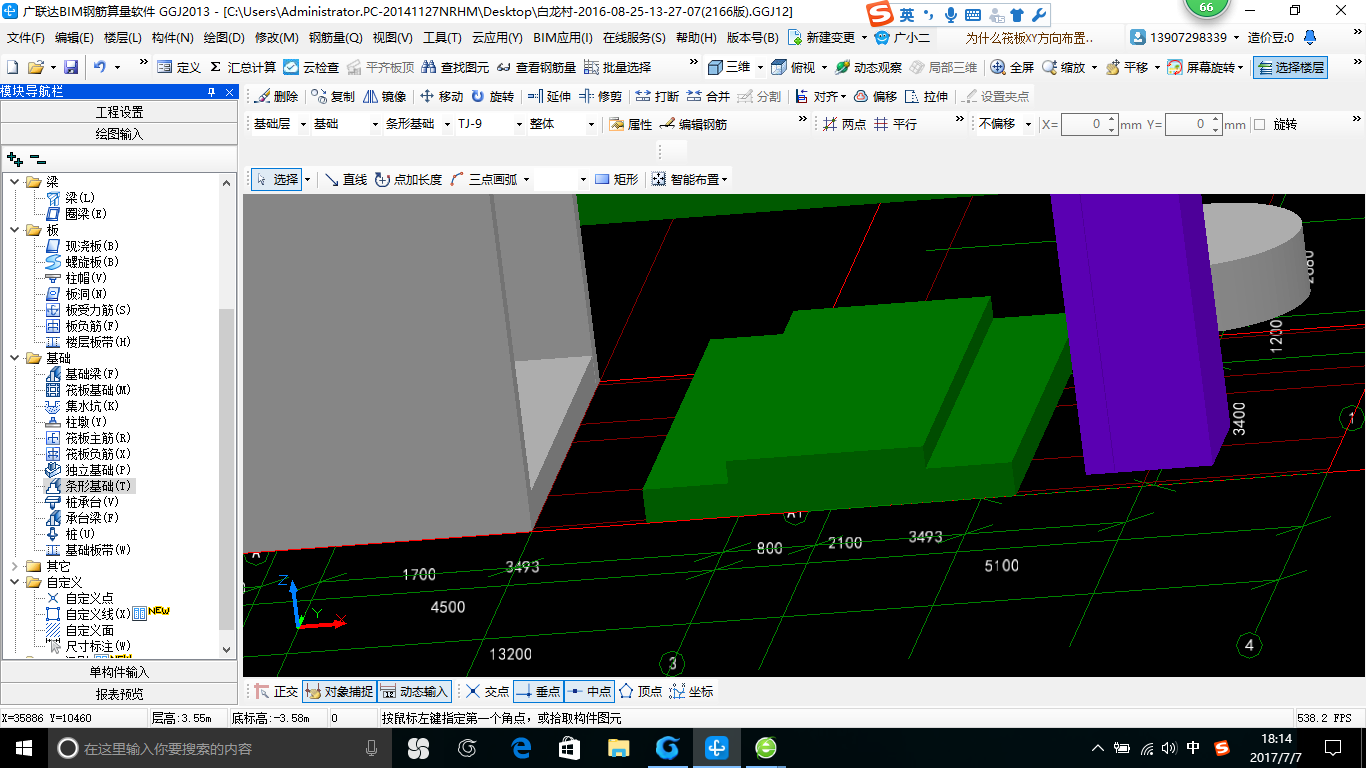This screenshot has height=768, width=1366.
Task: Click 选择楼层 select floor button
Action: click(x=1291, y=67)
